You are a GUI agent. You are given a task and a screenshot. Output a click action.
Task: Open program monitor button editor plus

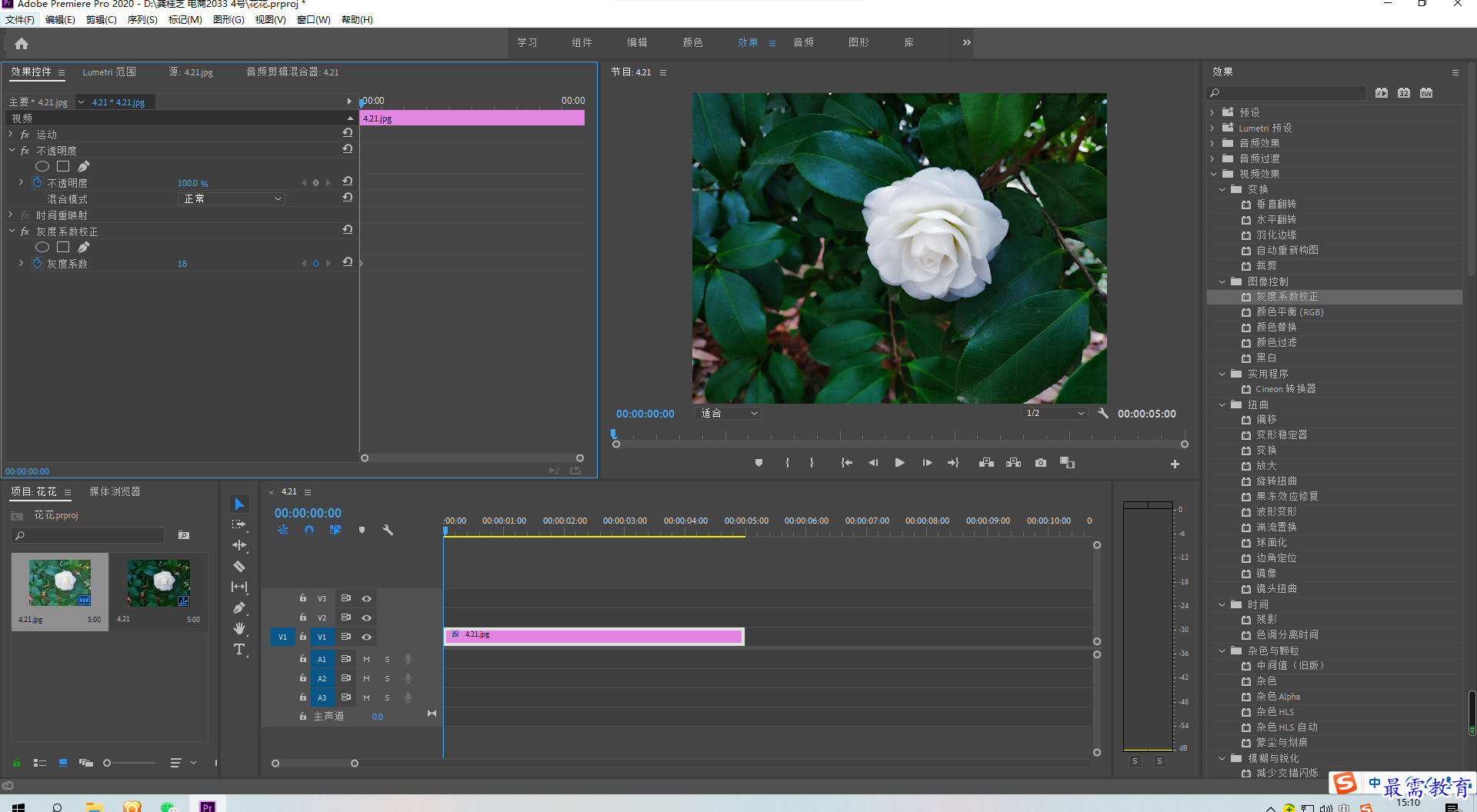[x=1175, y=464]
